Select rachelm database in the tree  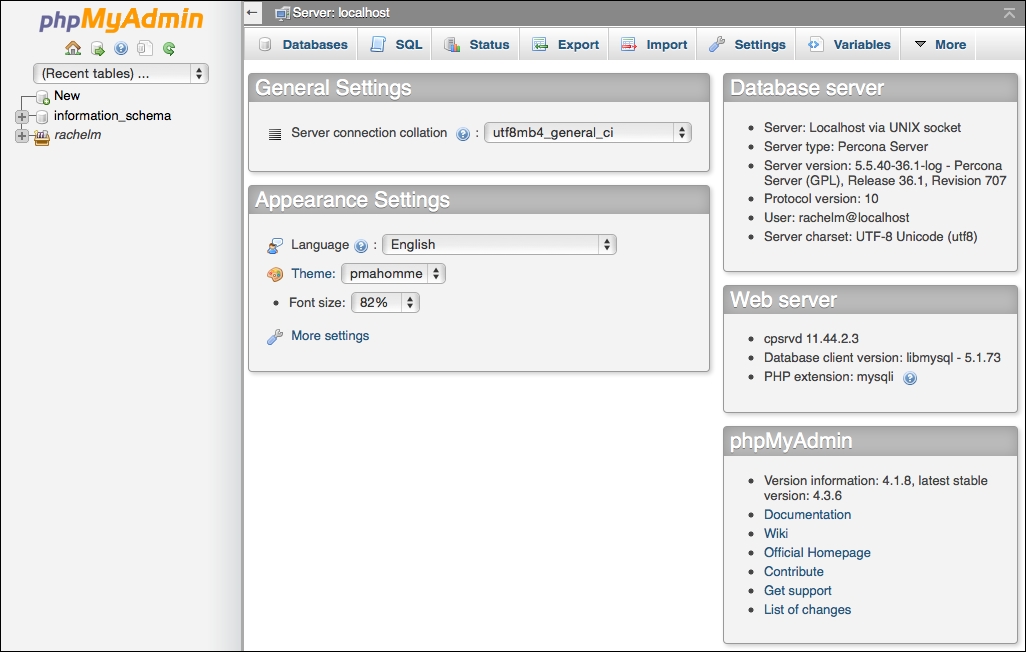[77, 135]
